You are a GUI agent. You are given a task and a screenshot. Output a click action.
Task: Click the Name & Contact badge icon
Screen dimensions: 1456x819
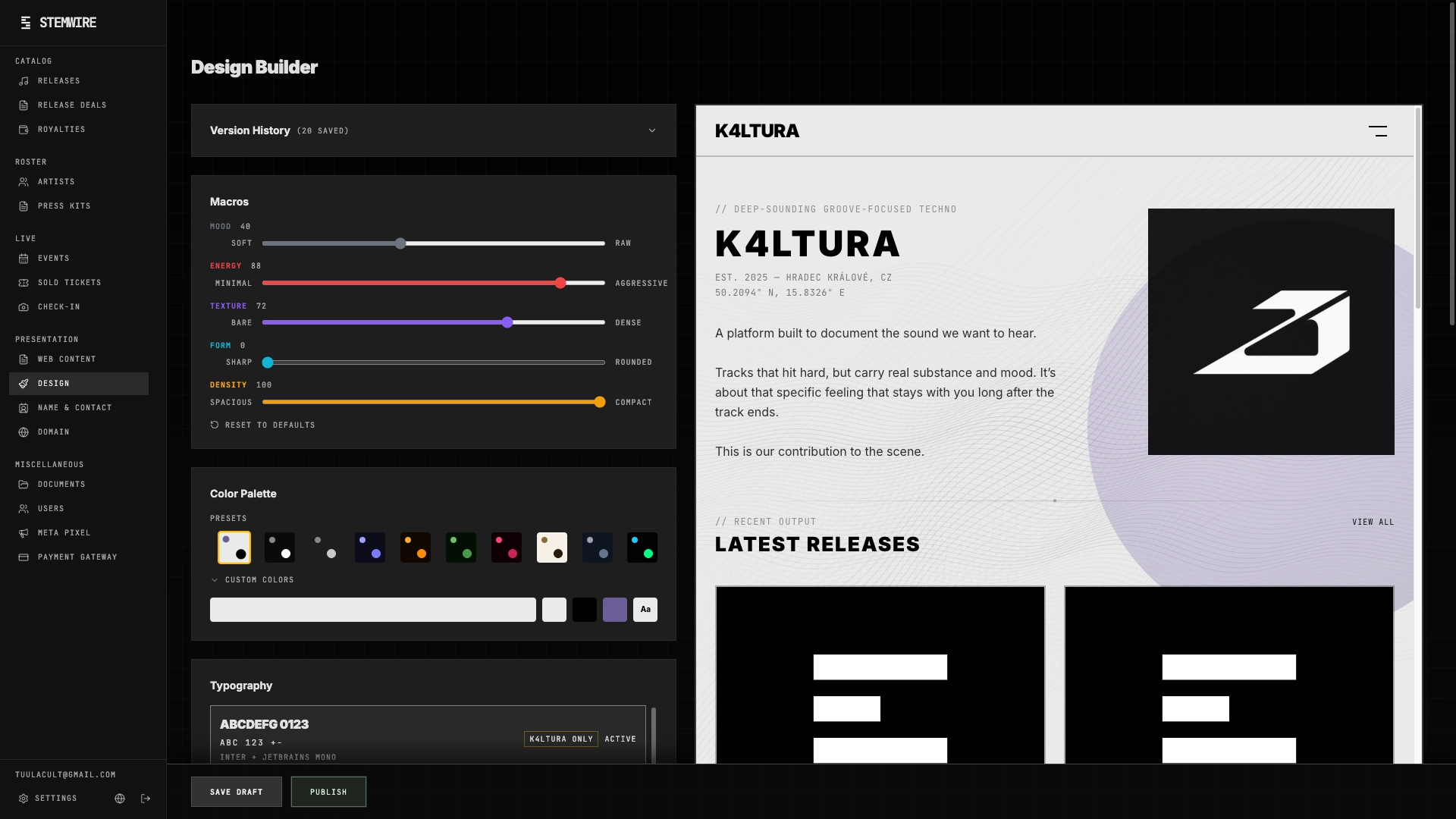click(x=24, y=408)
